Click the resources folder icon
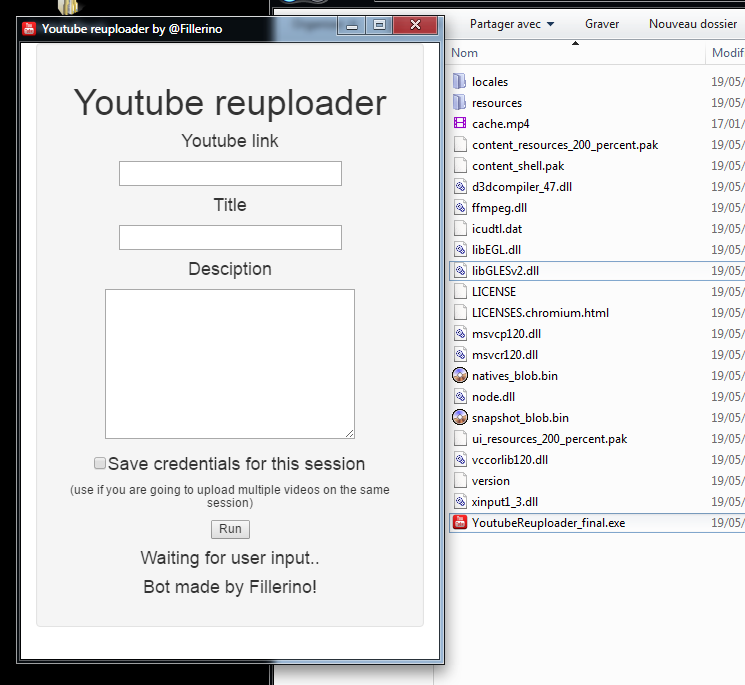This screenshot has width=745, height=685. (x=459, y=103)
